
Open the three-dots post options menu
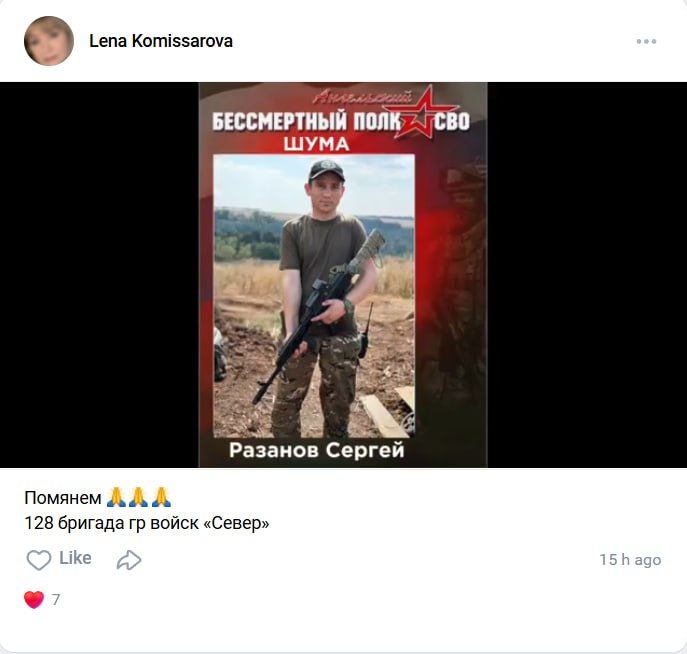[x=646, y=42]
